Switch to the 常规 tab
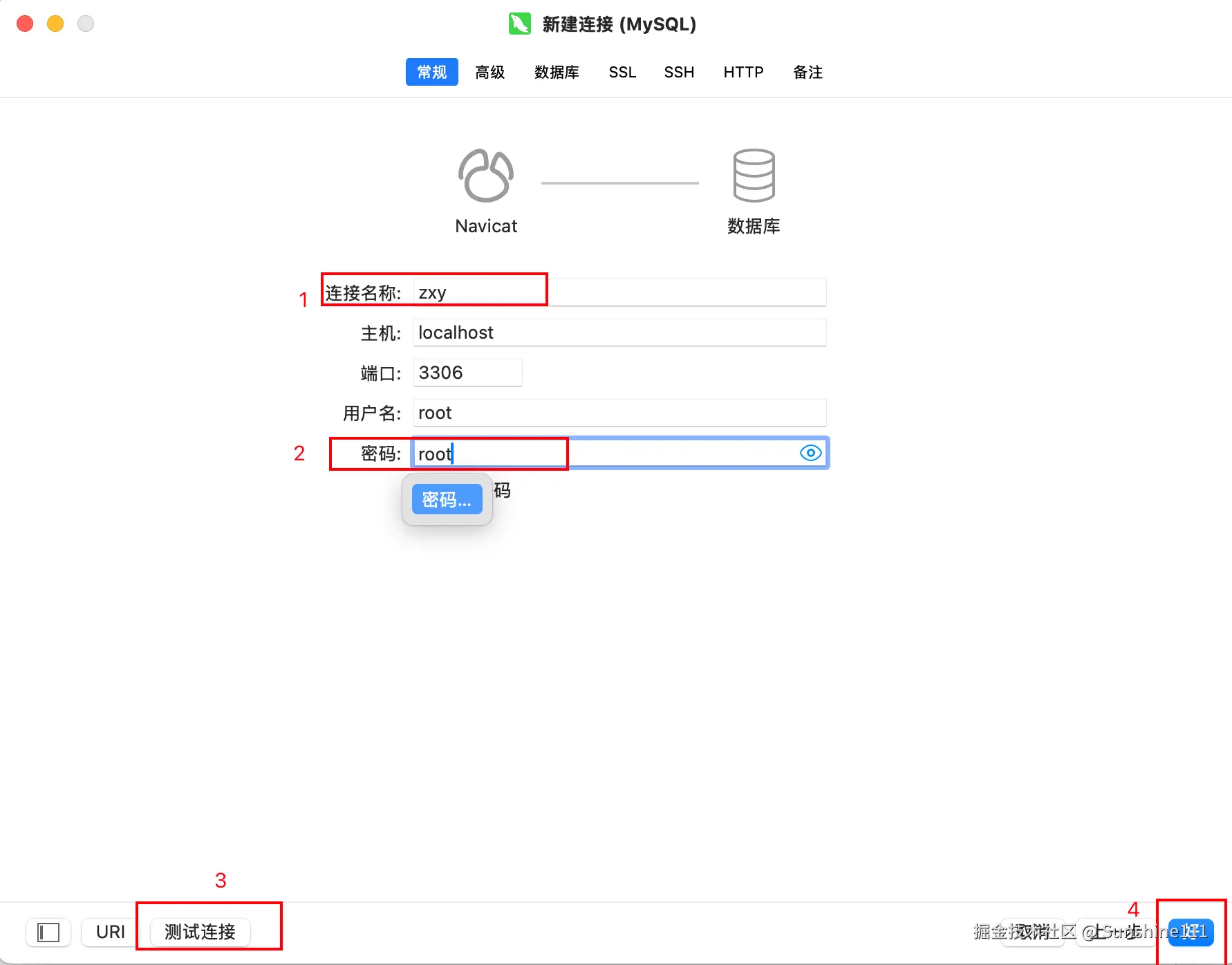This screenshot has width=1232, height=965. (432, 72)
